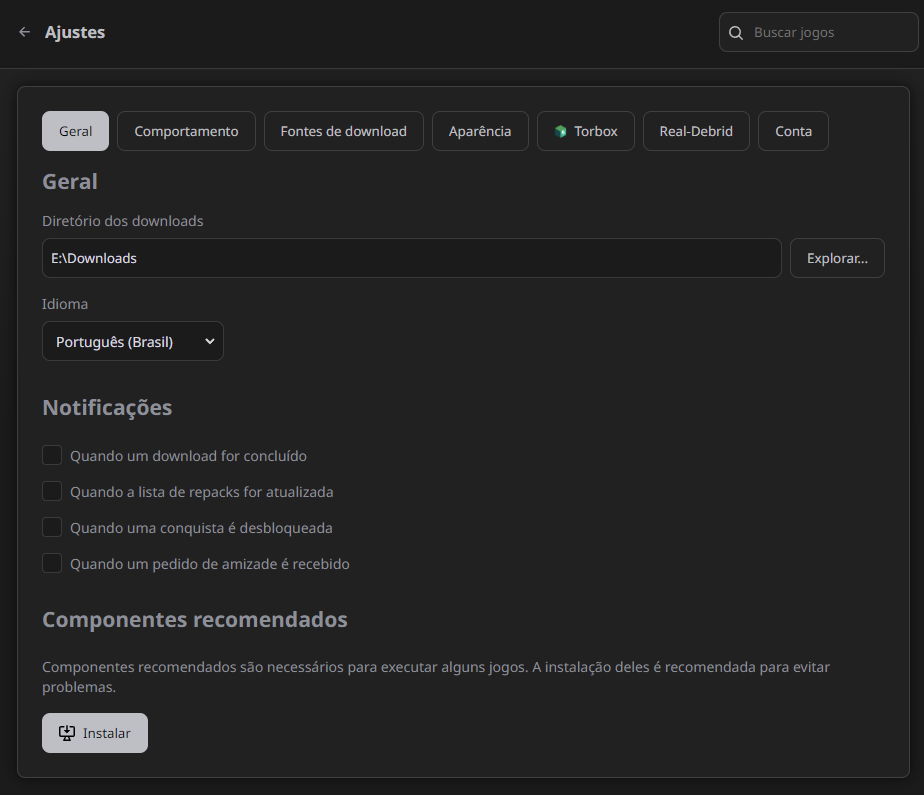Image resolution: width=924 pixels, height=795 pixels.
Task: Enable notification when download is concluded
Action: [x=52, y=456]
